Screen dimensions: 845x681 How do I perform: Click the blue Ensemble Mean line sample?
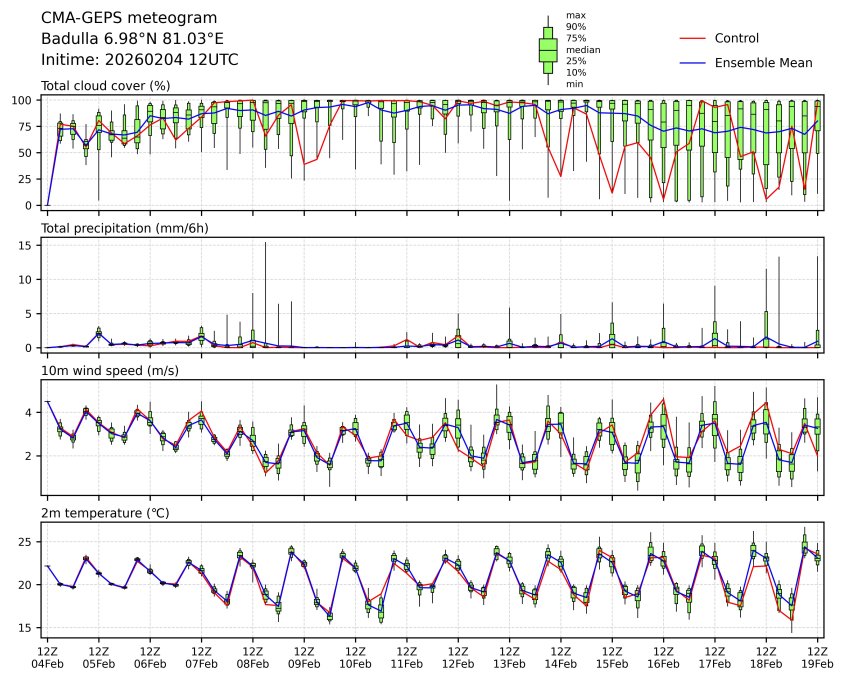coord(693,62)
